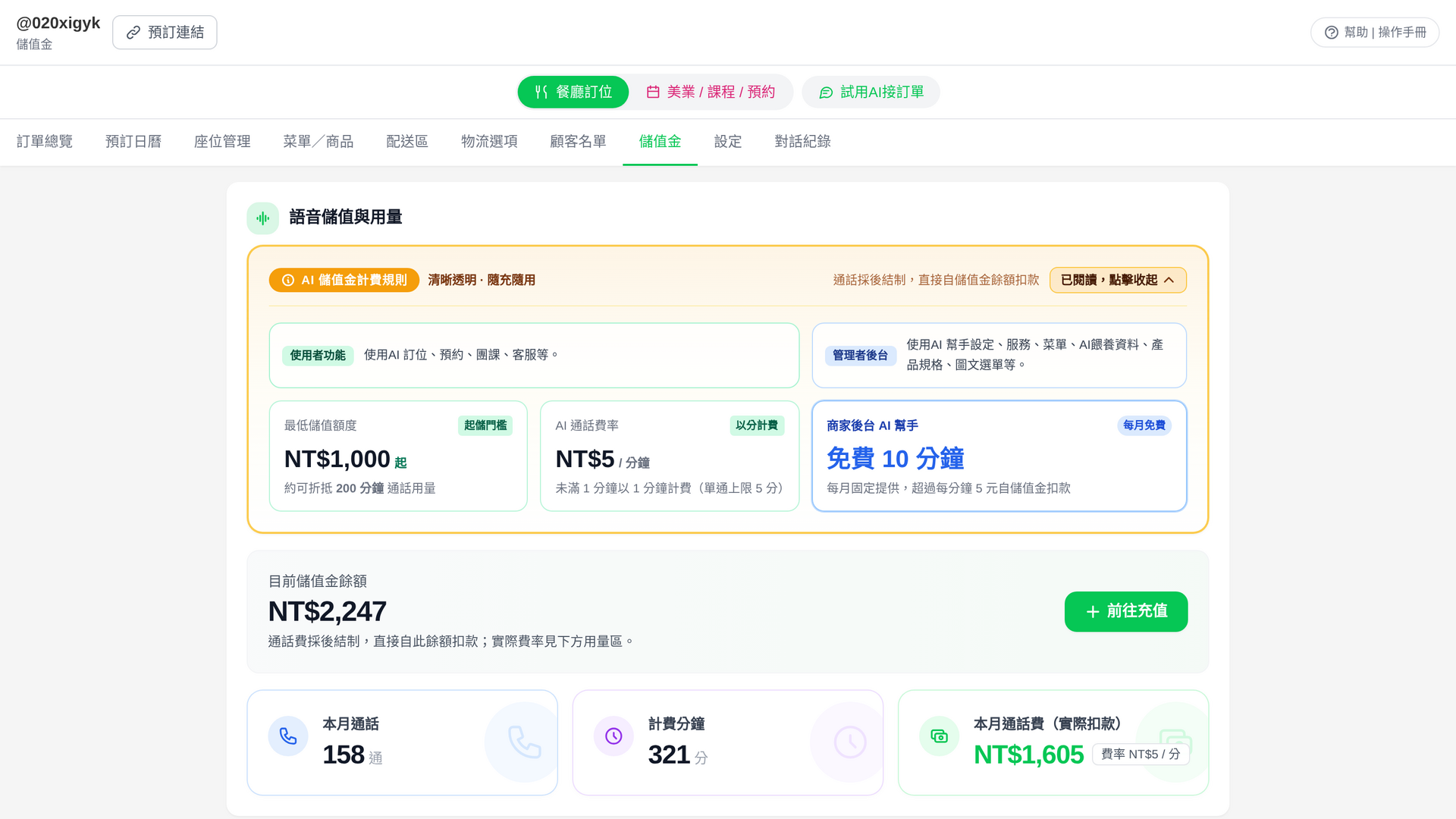Switch to the 顧客名單 tab

[578, 142]
